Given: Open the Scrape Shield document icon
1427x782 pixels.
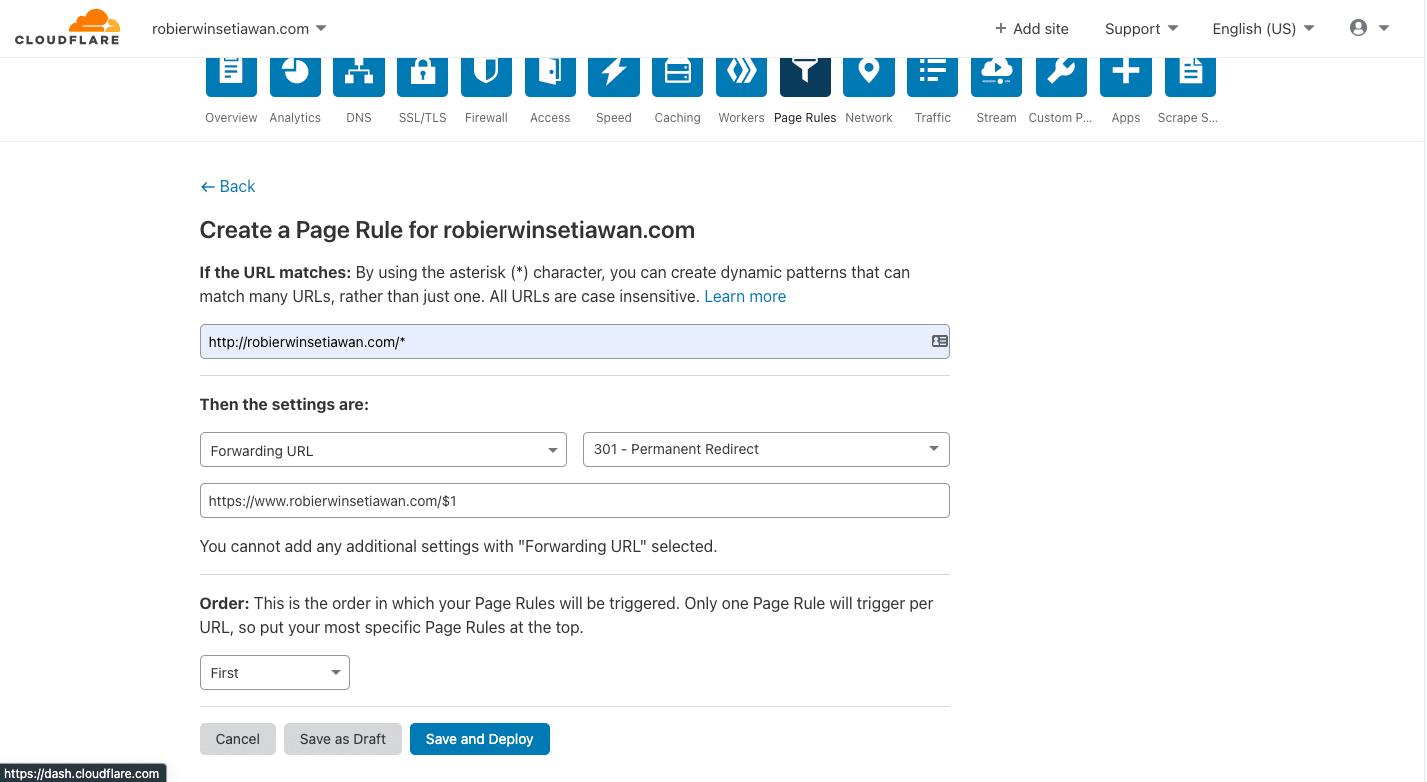Looking at the screenshot, I should pos(1190,77).
